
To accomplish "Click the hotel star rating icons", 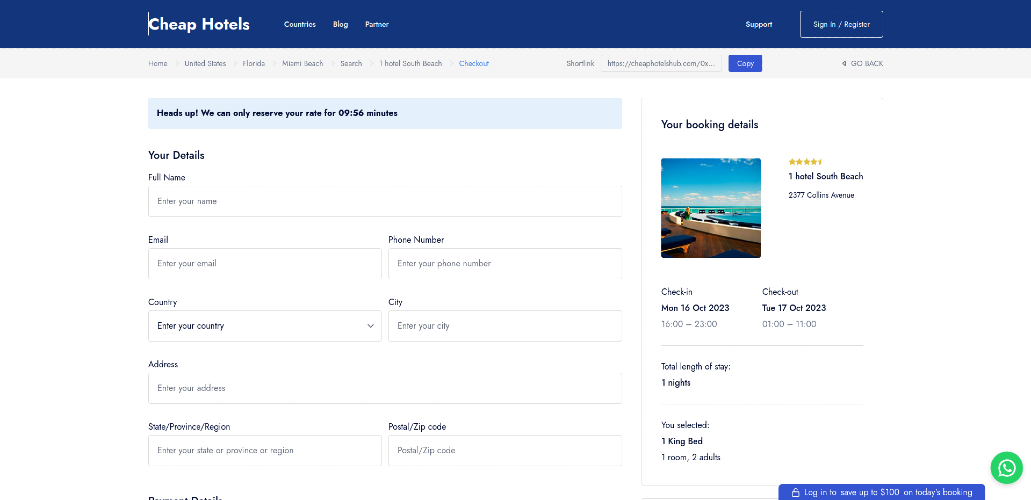I will tap(805, 162).
